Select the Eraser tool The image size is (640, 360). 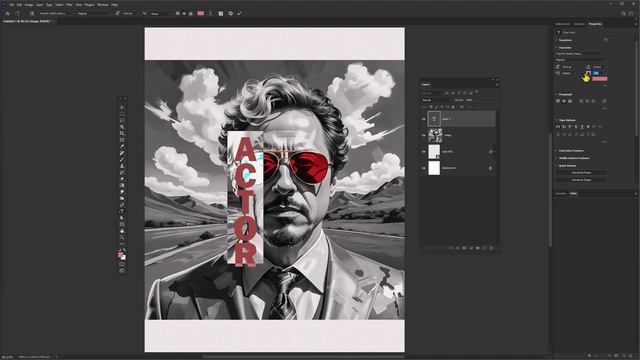[x=122, y=179]
